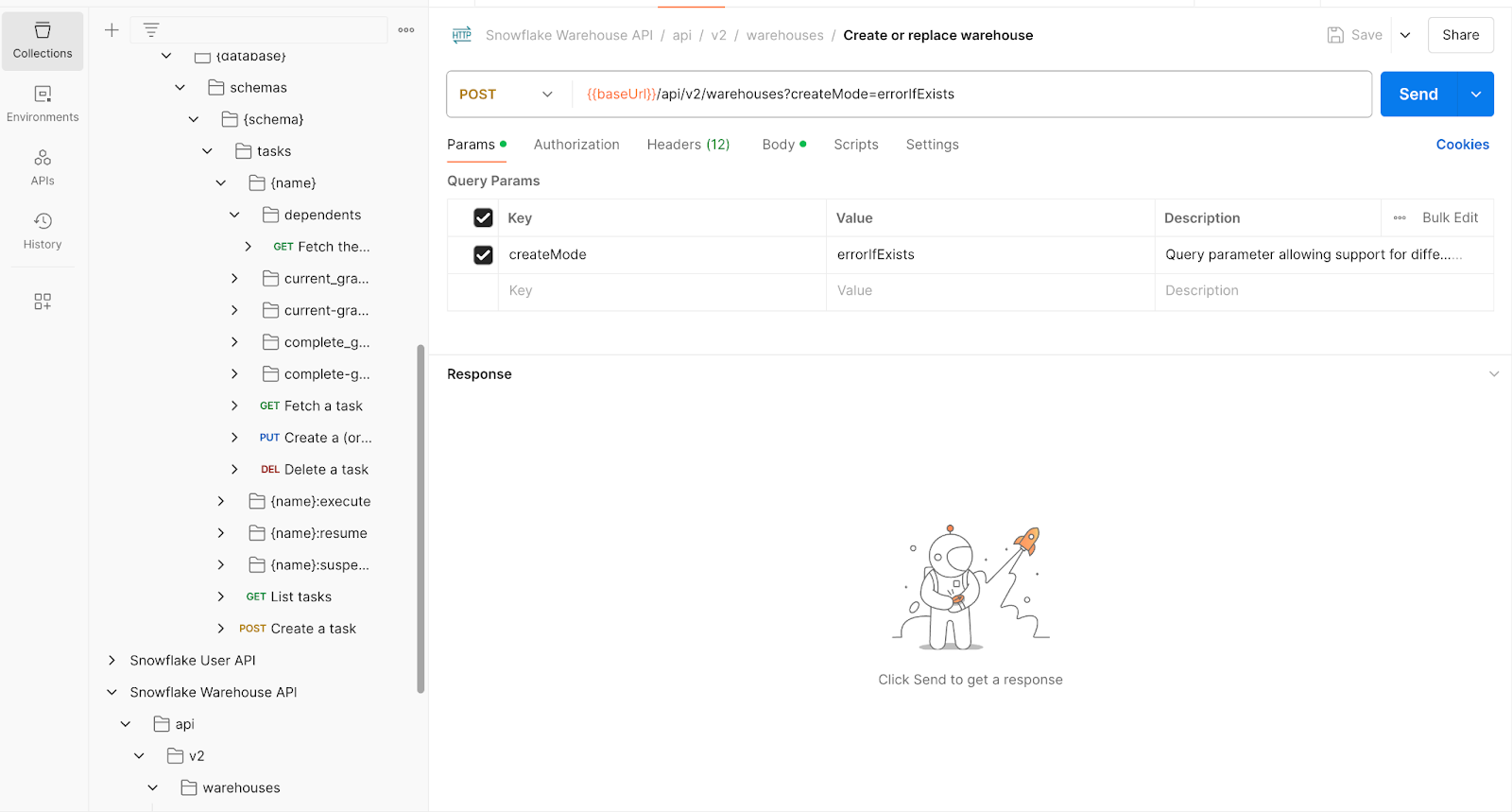Open the Environments panel
Screen dimensions: 1512x812
[43, 104]
